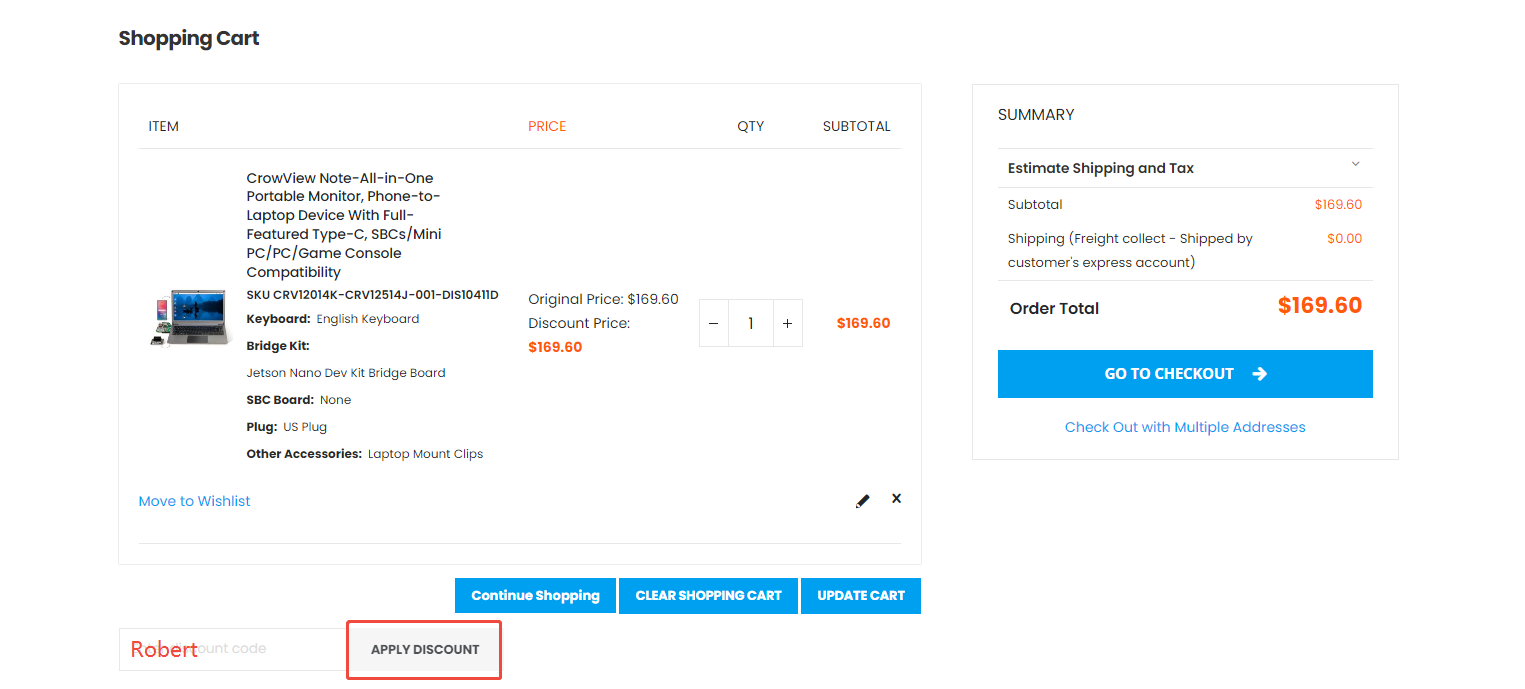Open the CrowView Note product title link

point(344,225)
